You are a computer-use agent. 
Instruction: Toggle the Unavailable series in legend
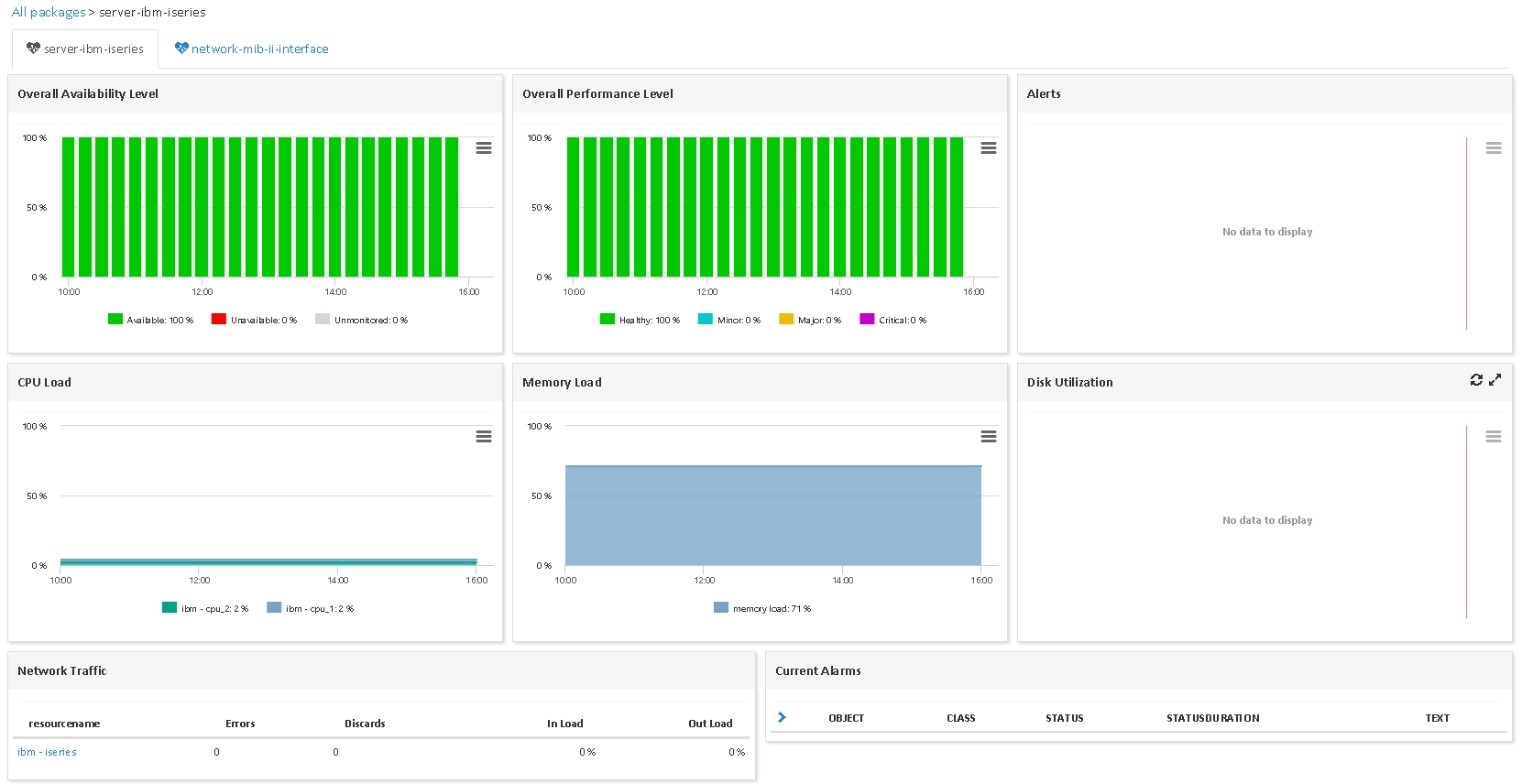254,320
